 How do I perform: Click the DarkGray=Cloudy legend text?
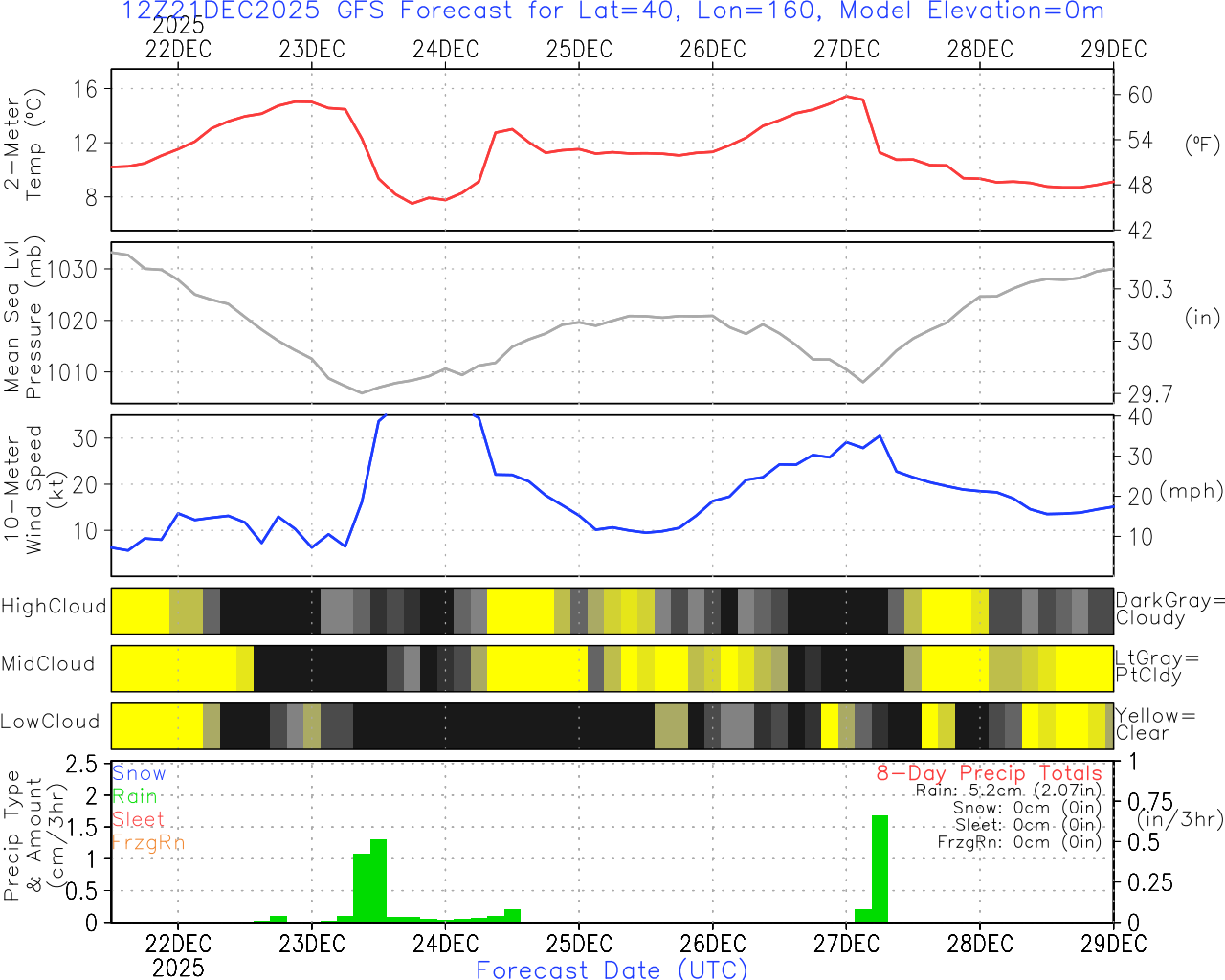(1169, 610)
